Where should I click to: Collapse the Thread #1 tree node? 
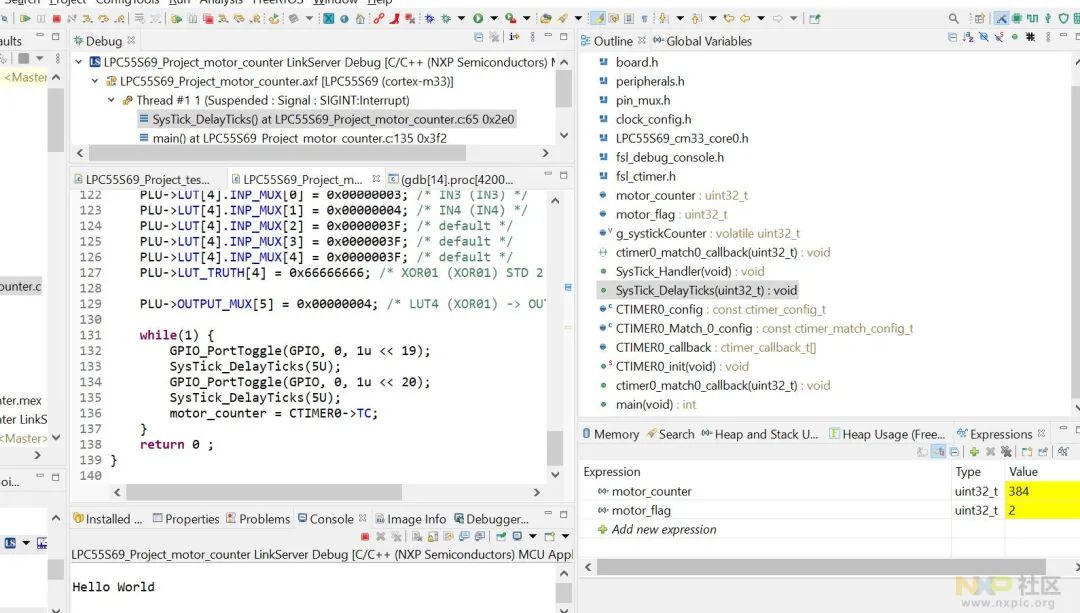[x=112, y=100]
